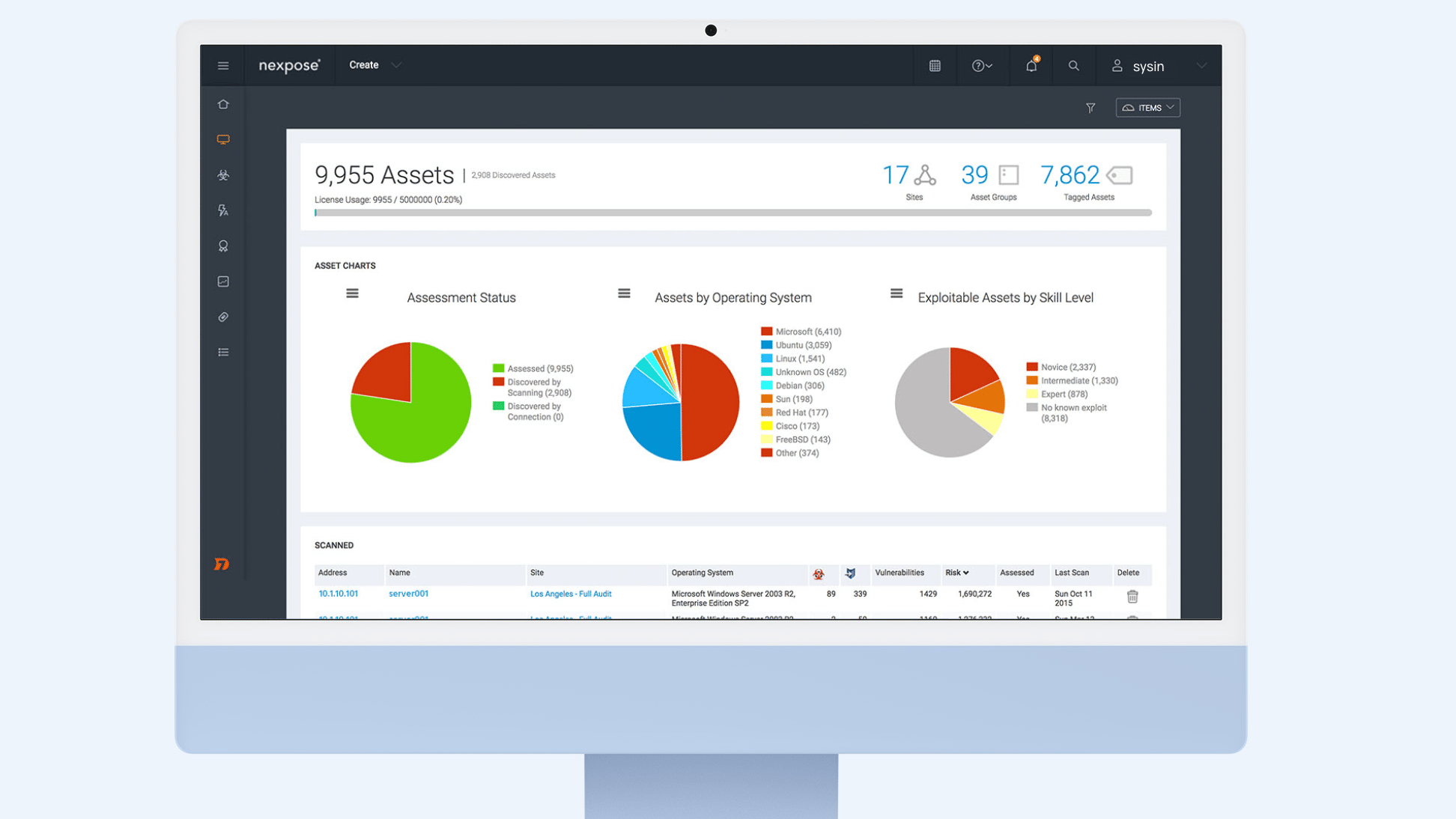Screen dimensions: 1456x819
Task: Open the hamburger navigation menu
Action: [223, 66]
